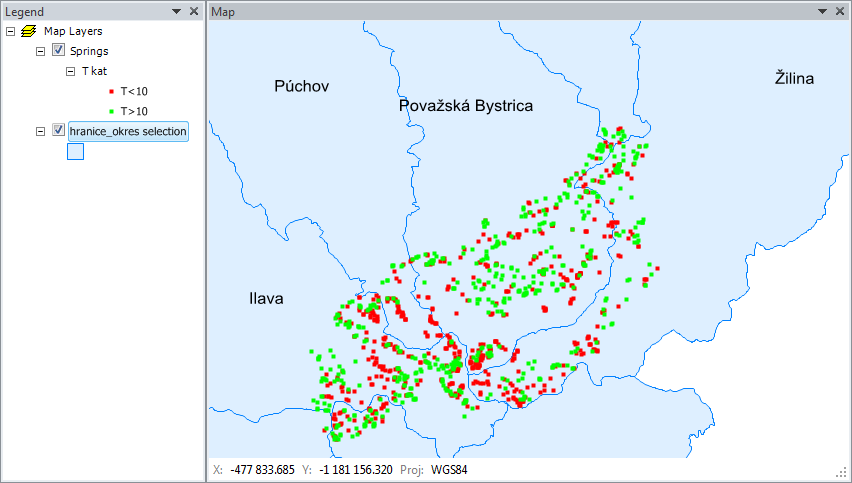Select the T>10 legend label
This screenshot has width=852, height=483.
(x=134, y=111)
